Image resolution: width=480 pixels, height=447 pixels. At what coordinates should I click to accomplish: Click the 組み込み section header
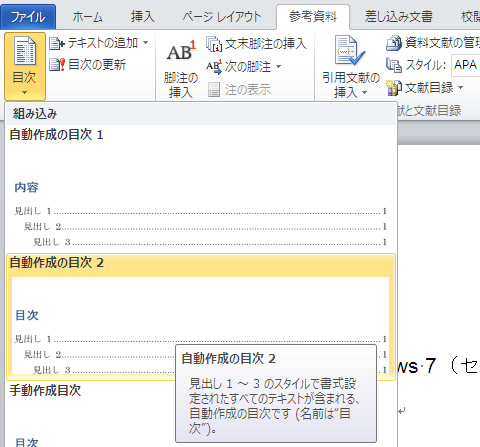(201, 114)
